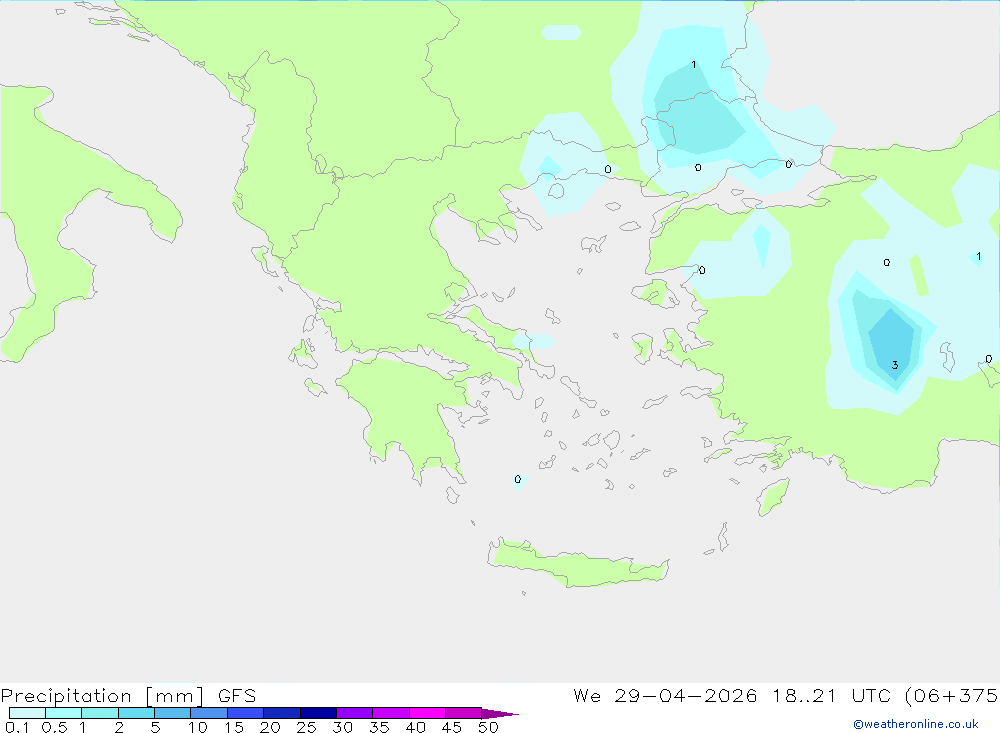The height and width of the screenshot is (733, 1000).
Task: Click legend scale label '50'
Action: pyautogui.click(x=488, y=727)
